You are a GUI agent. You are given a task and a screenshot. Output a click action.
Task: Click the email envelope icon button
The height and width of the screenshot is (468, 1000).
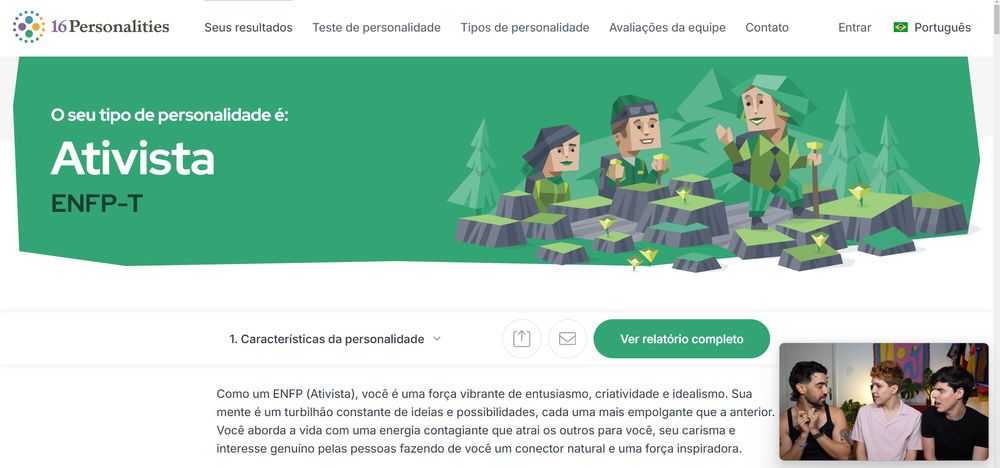pyautogui.click(x=568, y=339)
